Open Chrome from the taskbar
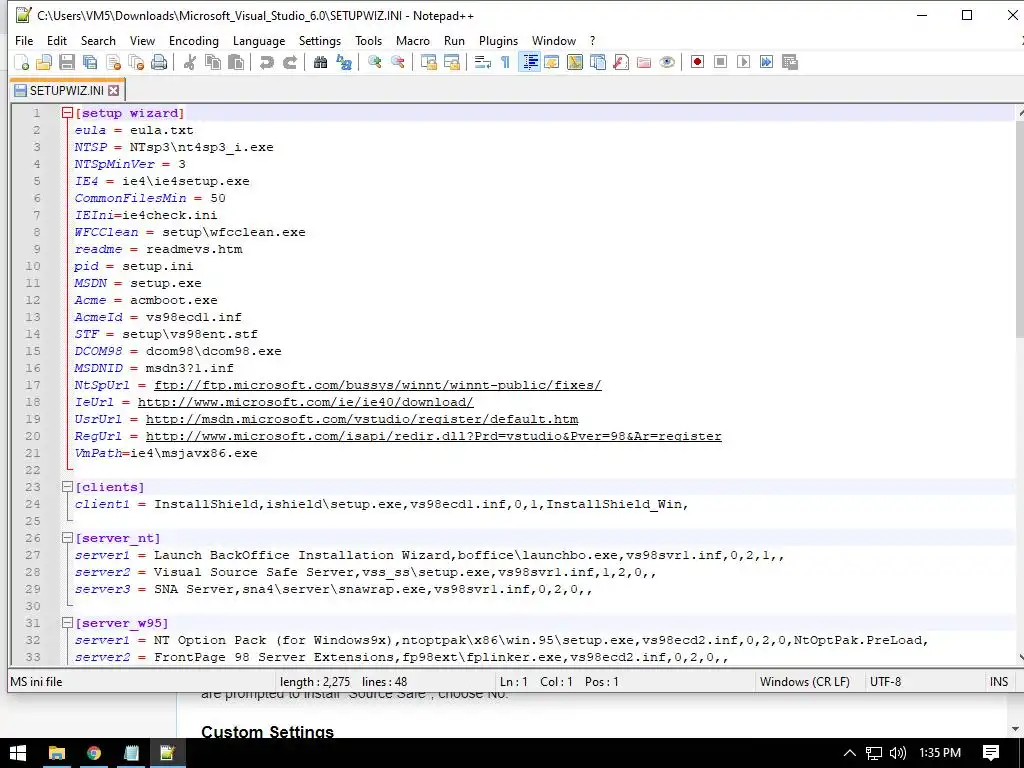The height and width of the screenshot is (768, 1024). [x=93, y=753]
